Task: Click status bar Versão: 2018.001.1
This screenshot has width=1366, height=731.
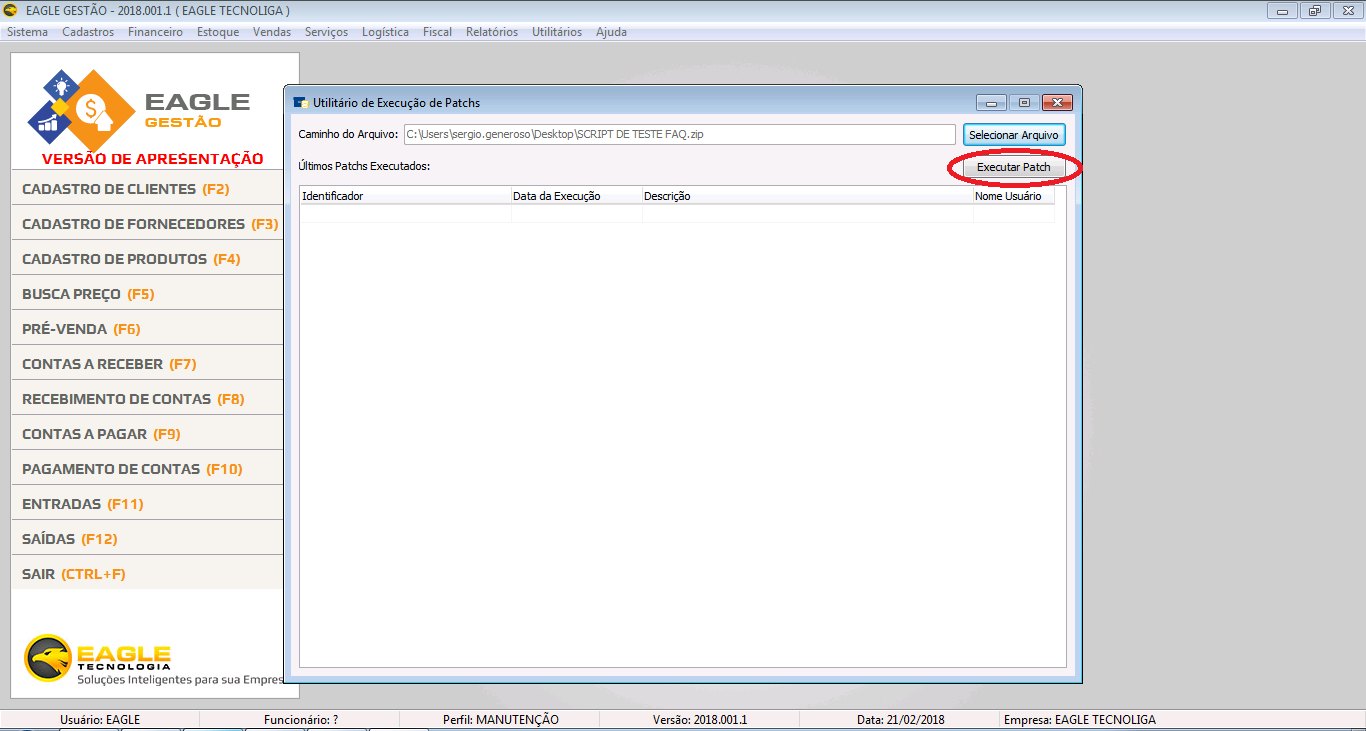Action: pyautogui.click(x=700, y=719)
